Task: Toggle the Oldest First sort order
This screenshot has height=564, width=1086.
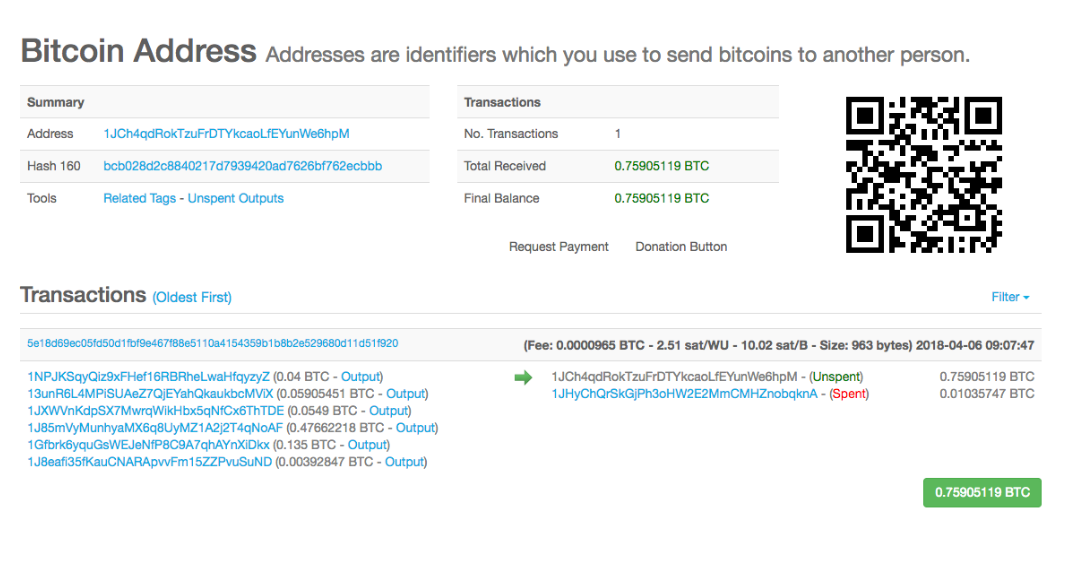Action: click(x=192, y=297)
